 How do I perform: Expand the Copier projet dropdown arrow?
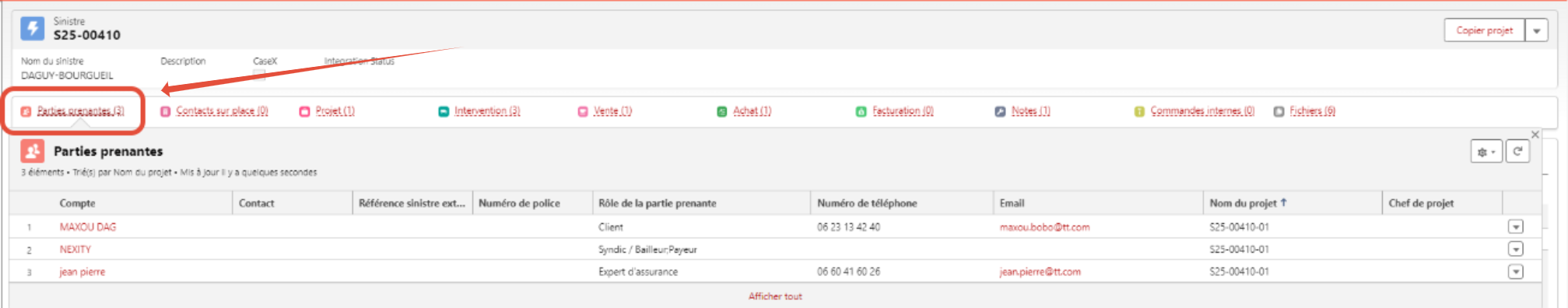1536,30
